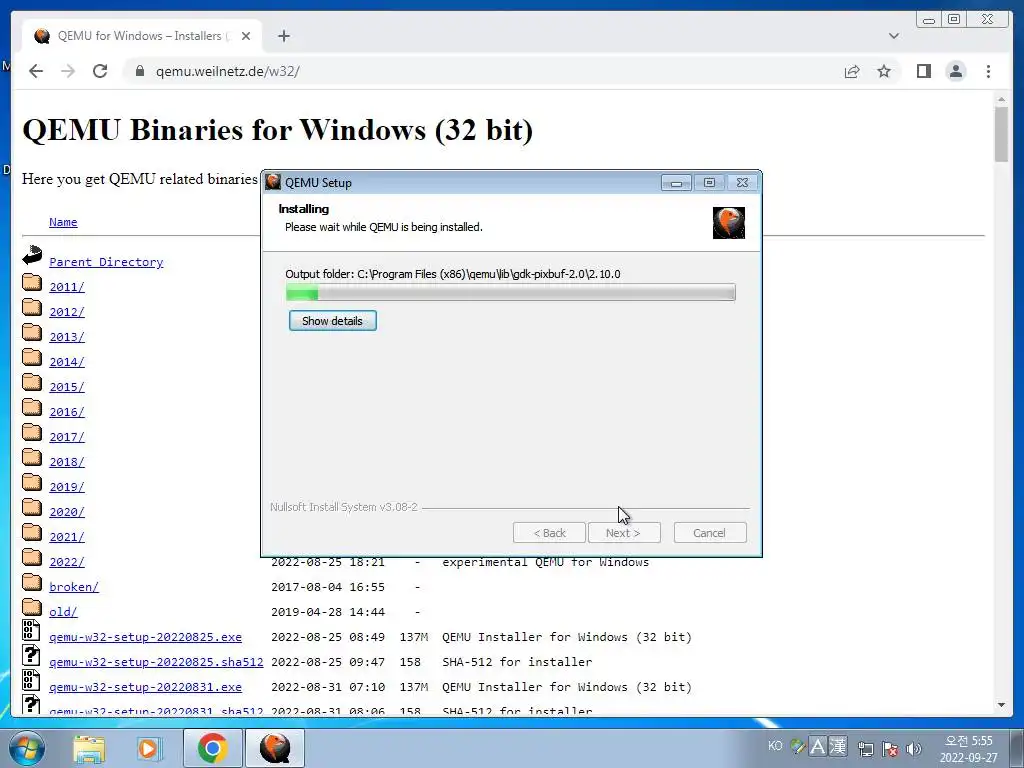Open the Windows Start menu
Viewport: 1024px width, 768px height.
coord(27,748)
